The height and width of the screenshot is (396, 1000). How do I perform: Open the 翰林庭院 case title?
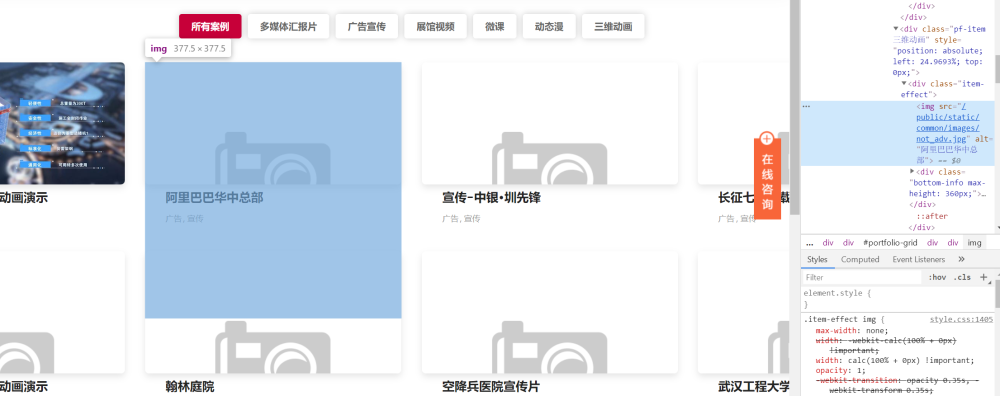(189, 386)
